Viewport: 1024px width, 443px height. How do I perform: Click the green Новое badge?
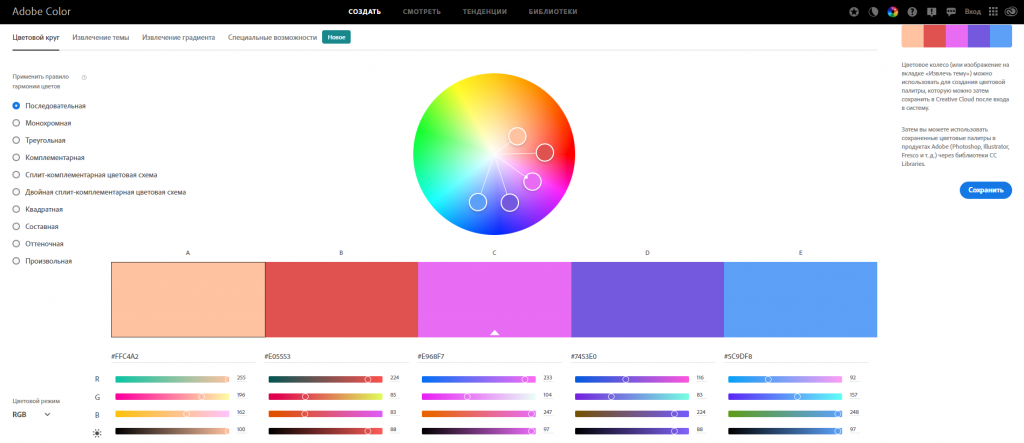(336, 38)
